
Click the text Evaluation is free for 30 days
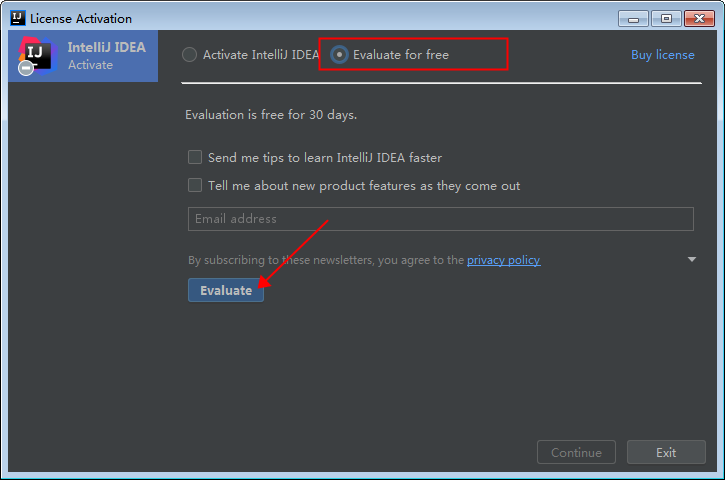271,115
